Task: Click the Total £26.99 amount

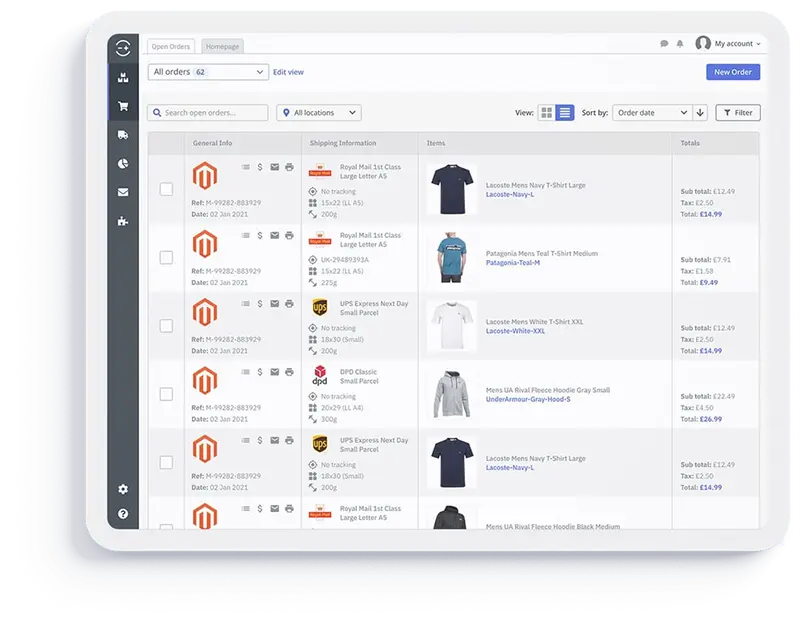Action: point(711,419)
